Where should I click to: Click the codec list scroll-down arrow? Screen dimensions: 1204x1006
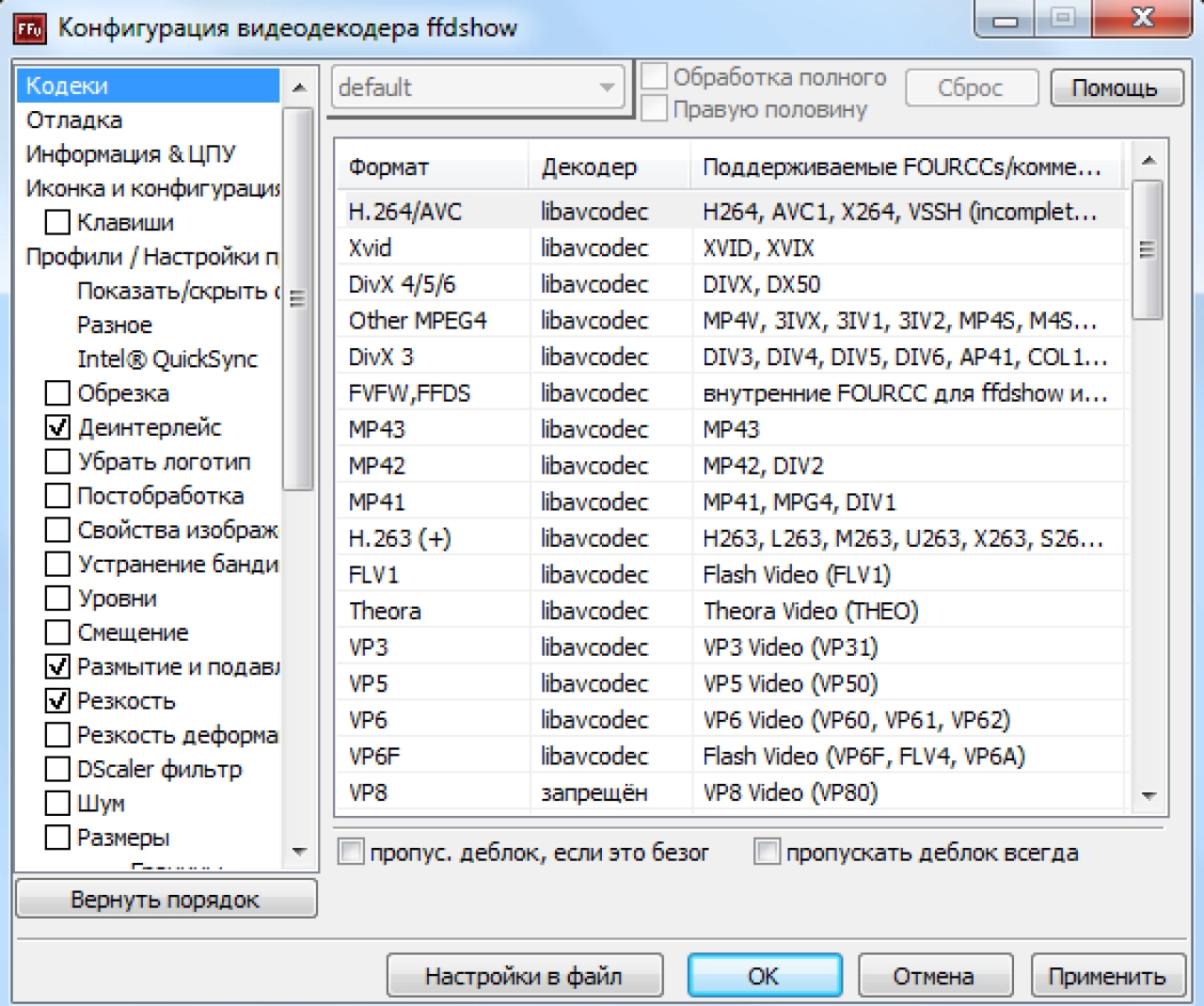point(1148,796)
